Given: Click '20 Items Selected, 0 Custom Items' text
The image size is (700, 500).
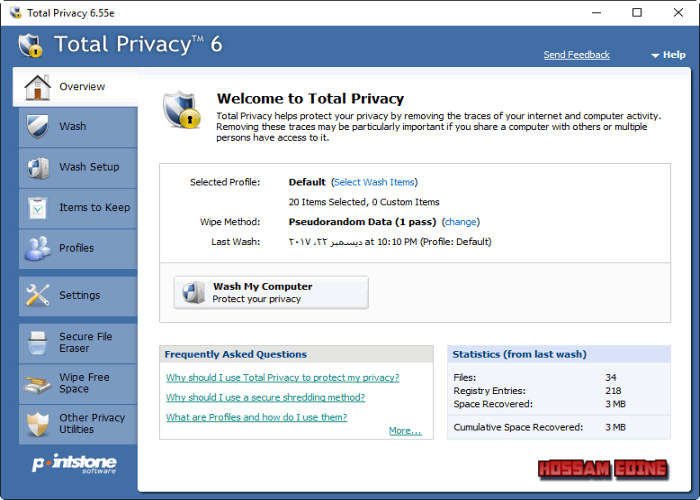Looking at the screenshot, I should coord(364,202).
